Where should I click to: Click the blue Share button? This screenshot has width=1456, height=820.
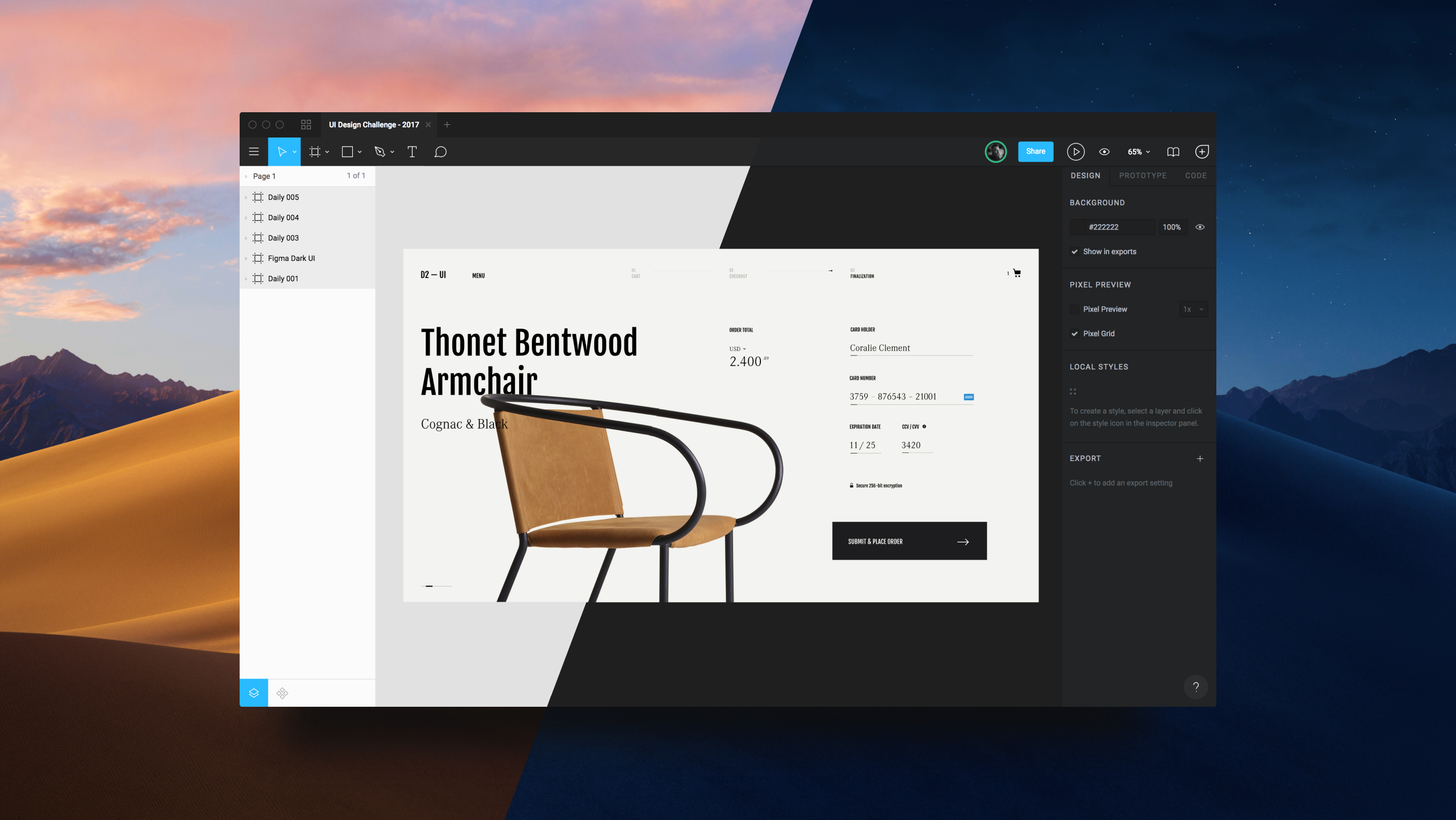(x=1035, y=152)
